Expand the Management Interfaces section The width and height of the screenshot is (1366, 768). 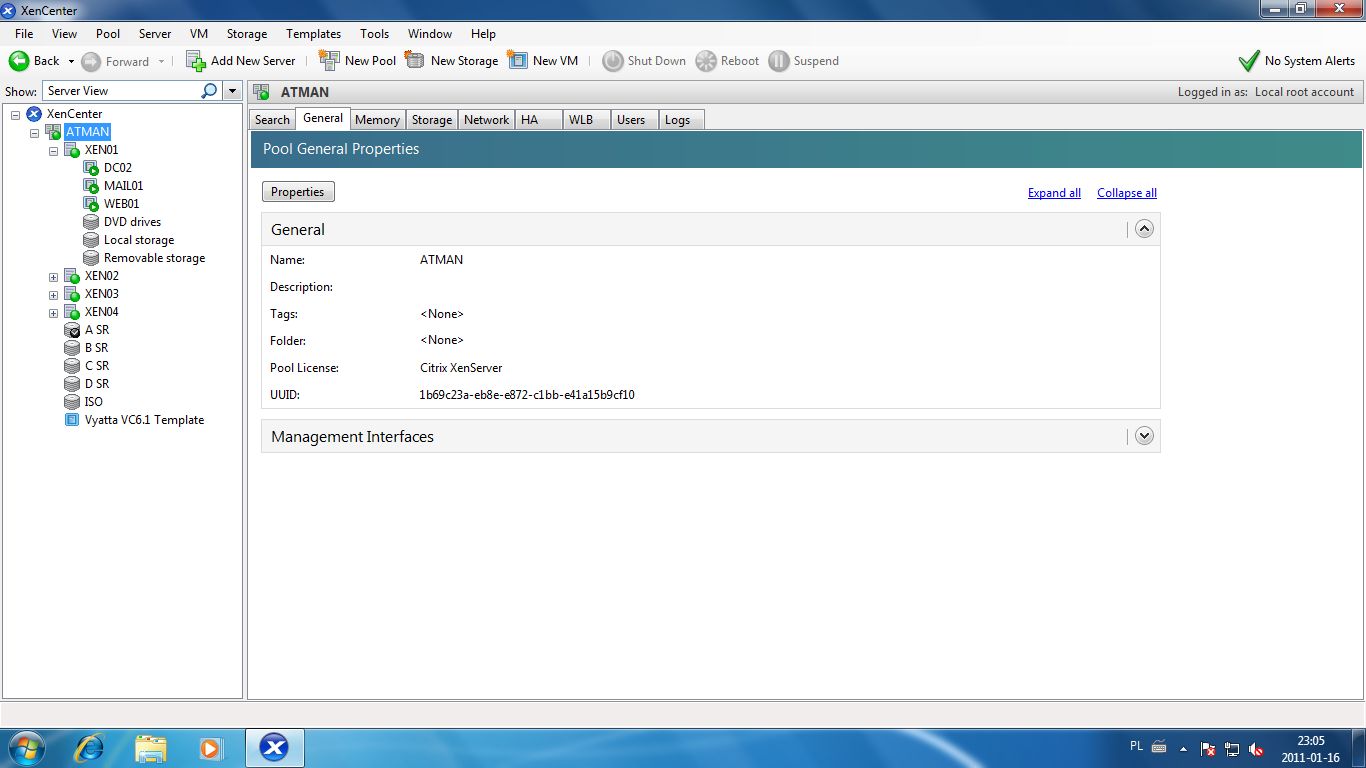[1144, 436]
